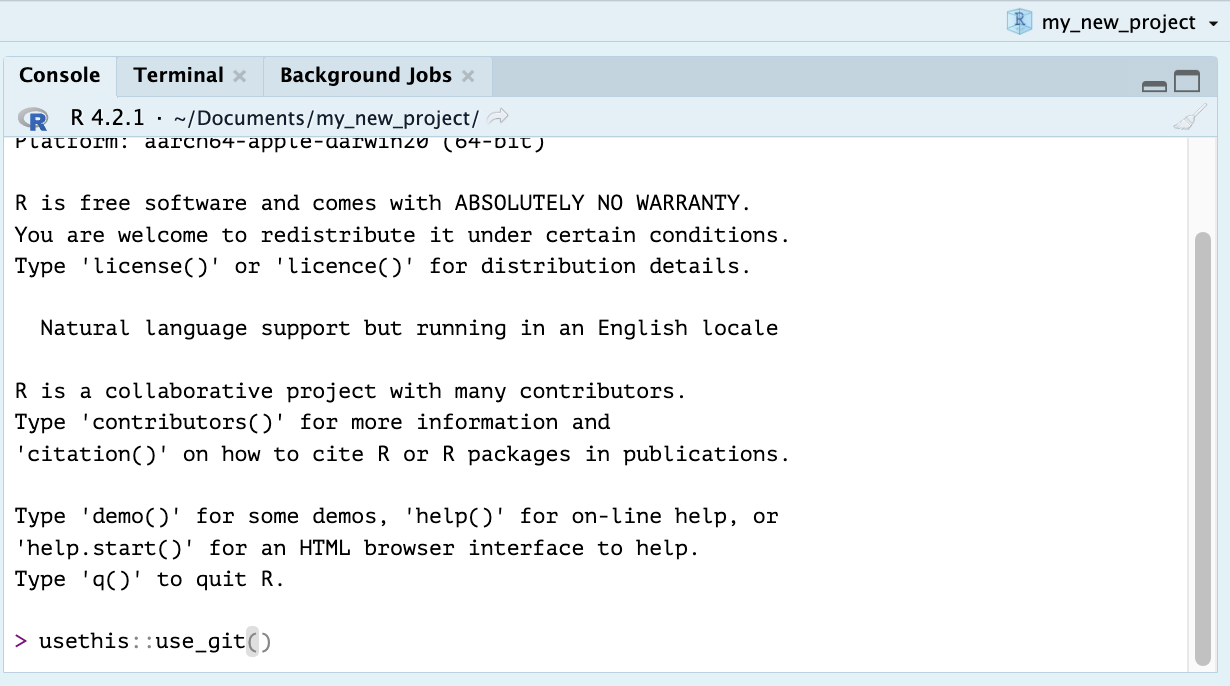Maximize the console pane
1230x686 pixels.
[1187, 82]
